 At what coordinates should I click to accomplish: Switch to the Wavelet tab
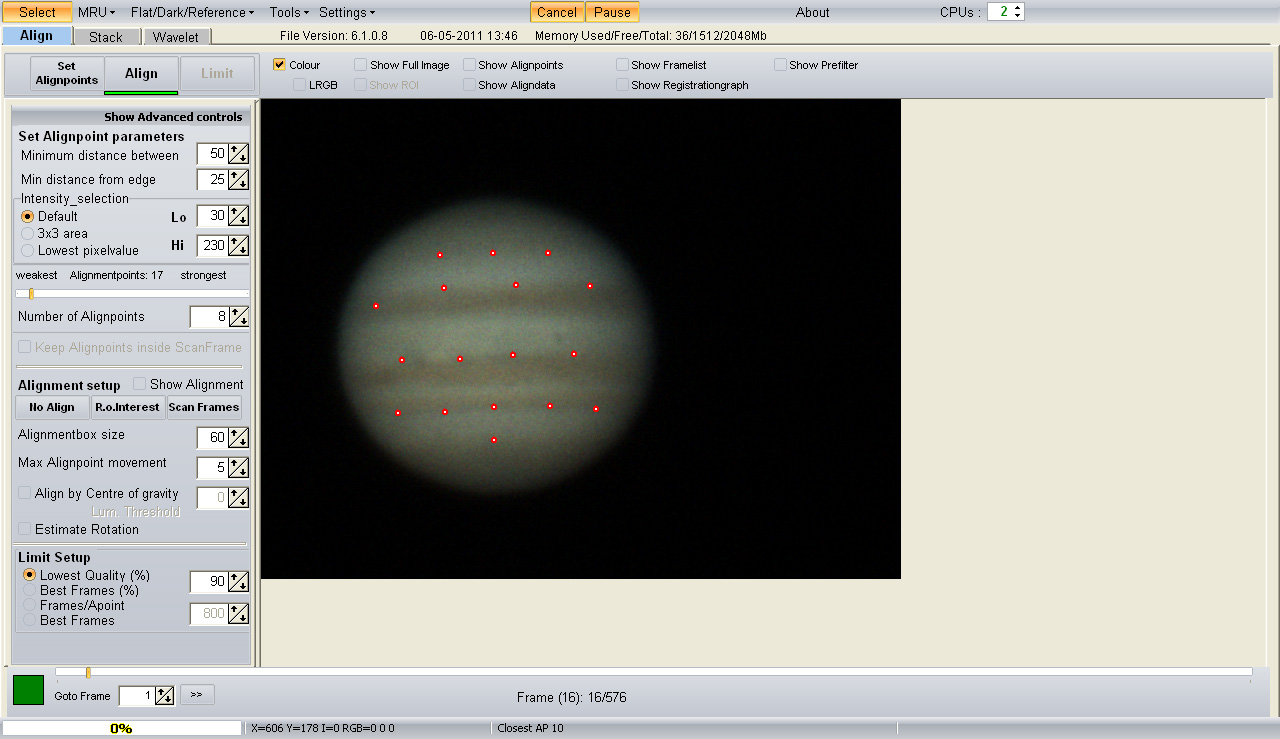176,37
